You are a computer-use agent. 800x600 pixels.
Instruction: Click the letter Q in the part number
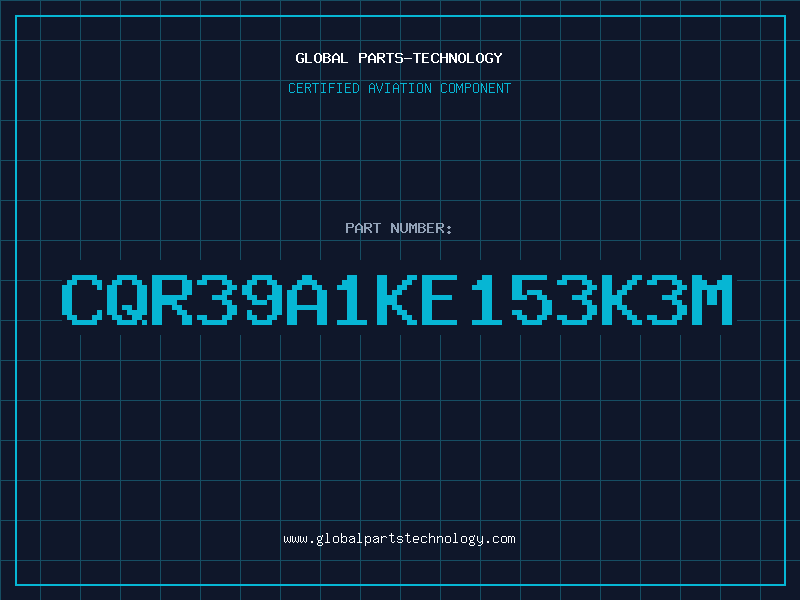(127, 299)
